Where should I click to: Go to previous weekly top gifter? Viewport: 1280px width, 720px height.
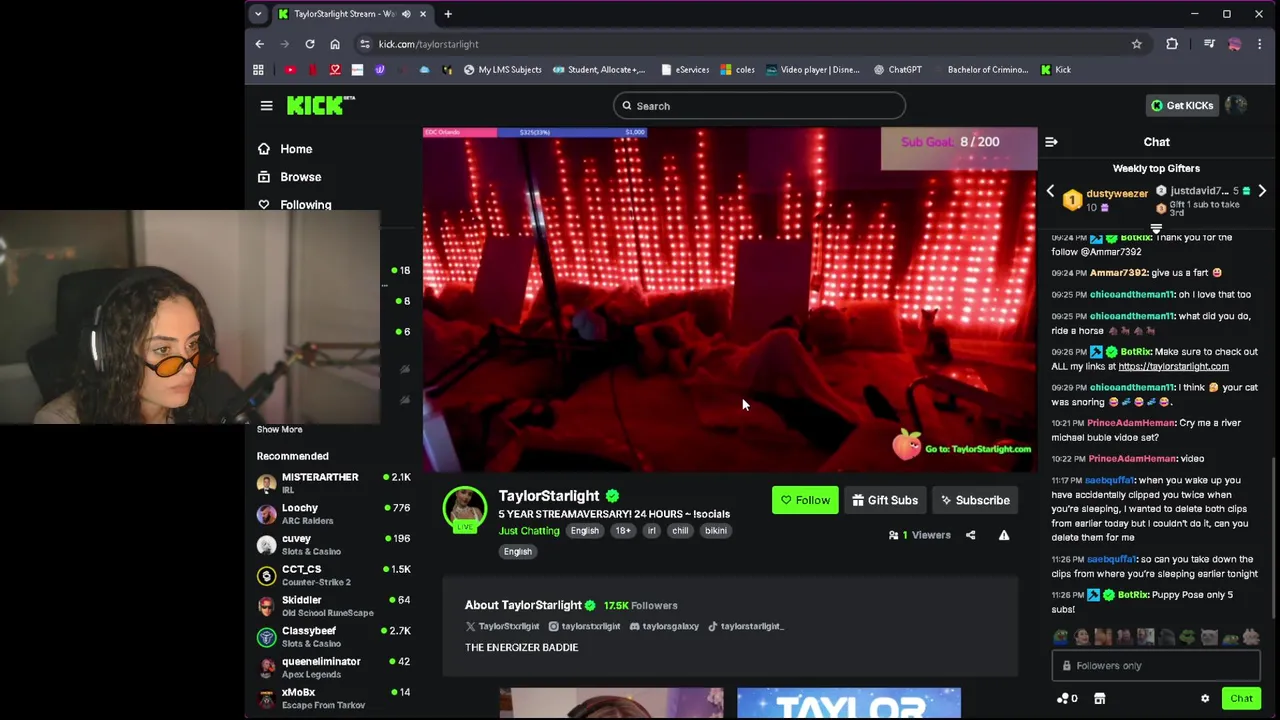tap(1050, 191)
